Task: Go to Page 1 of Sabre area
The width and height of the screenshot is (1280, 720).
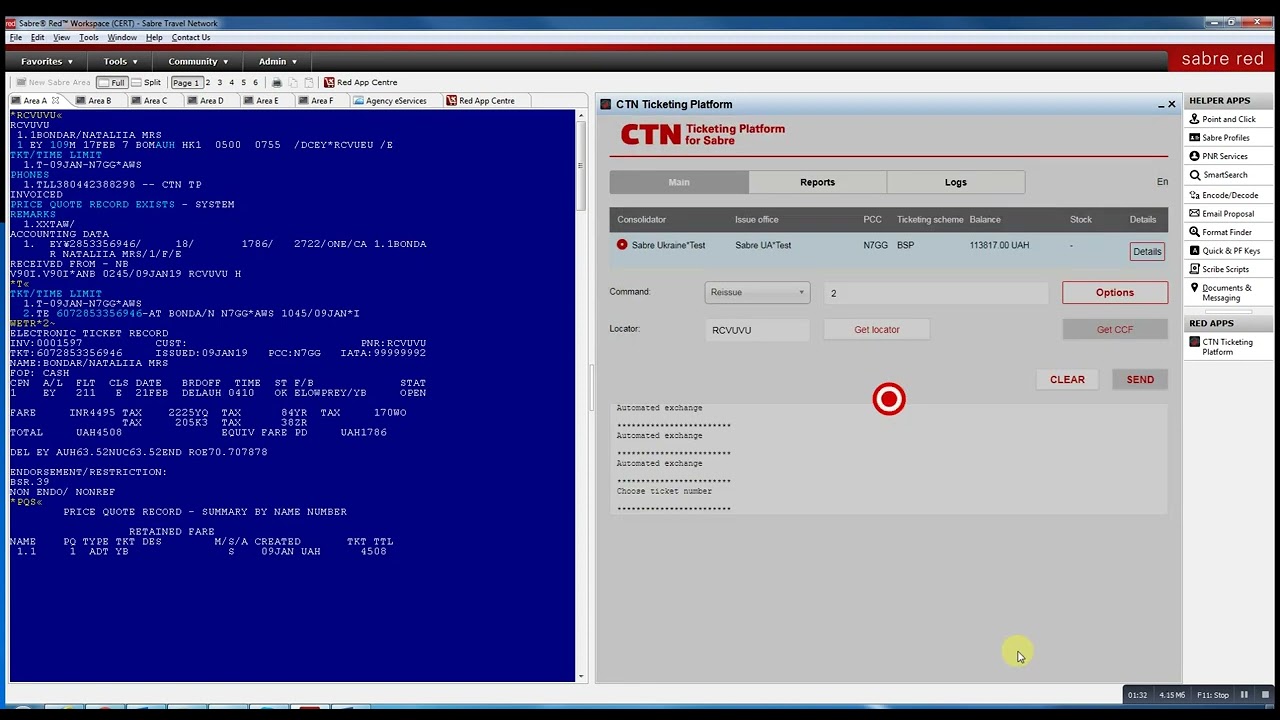Action: (186, 82)
